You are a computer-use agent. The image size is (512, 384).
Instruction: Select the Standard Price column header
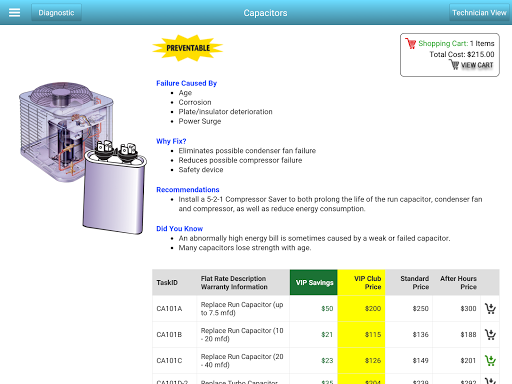[409, 282]
